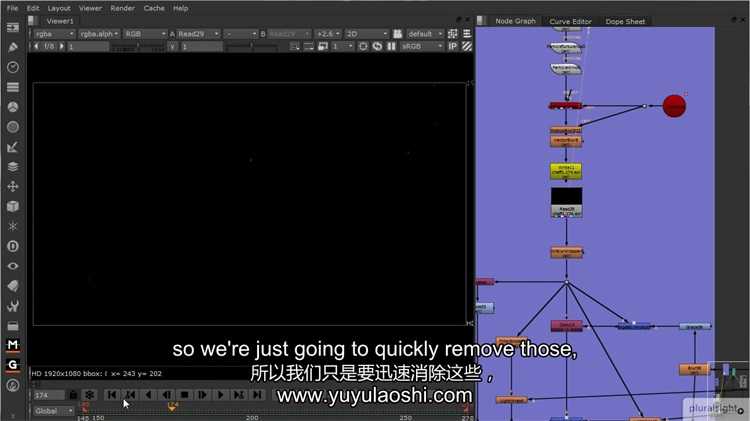This screenshot has height=421, width=750.
Task: Open the Other nodes toolbar icon
Action: pos(13,326)
